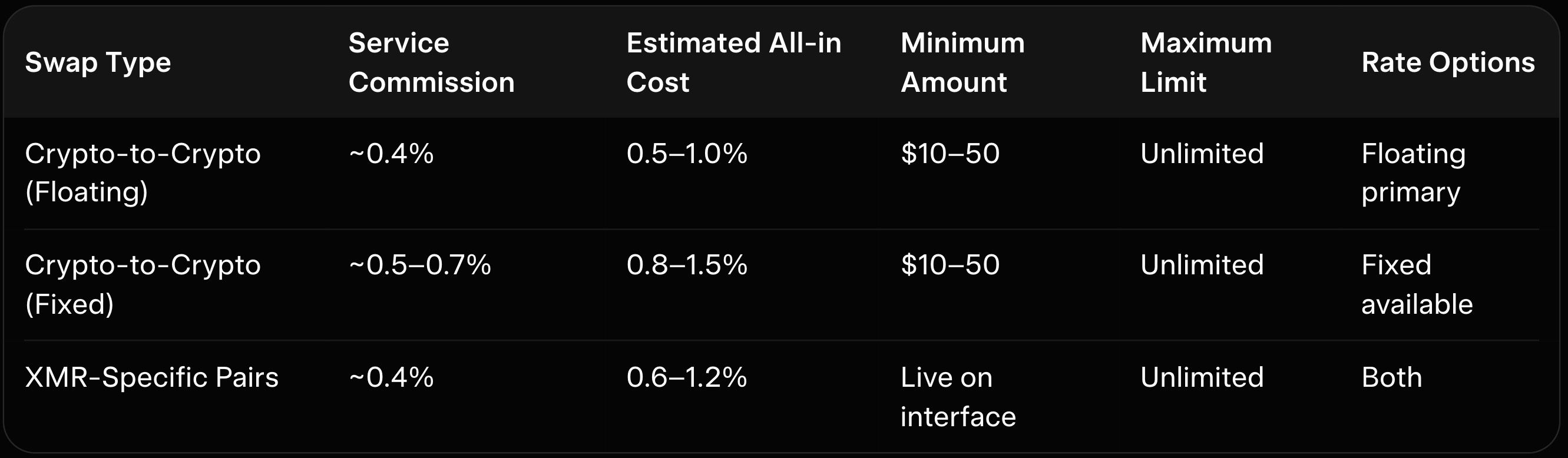
Task: Click the Live on interface cell
Action: tap(958, 397)
